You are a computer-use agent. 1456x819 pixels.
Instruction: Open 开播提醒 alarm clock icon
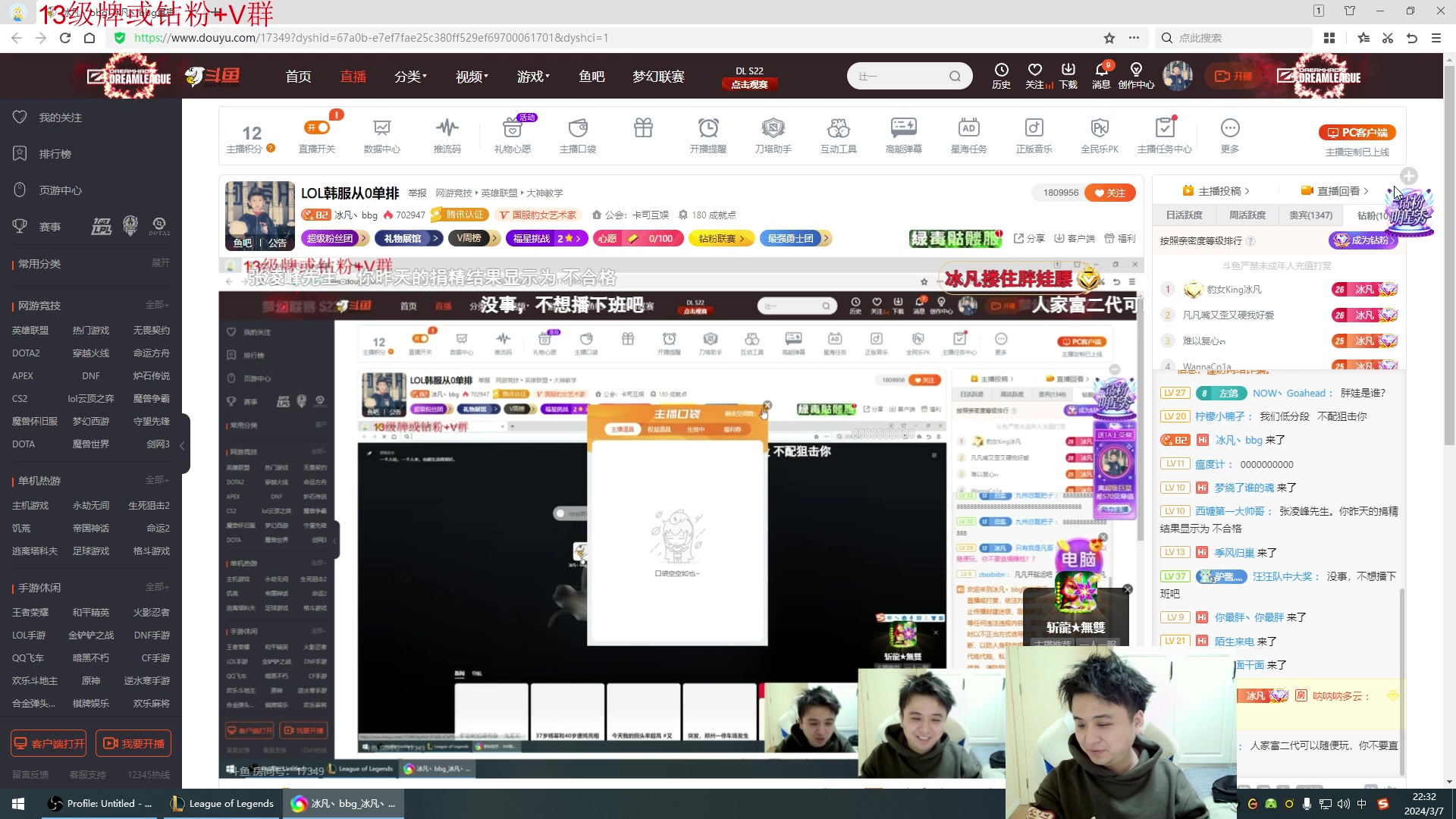click(x=708, y=136)
